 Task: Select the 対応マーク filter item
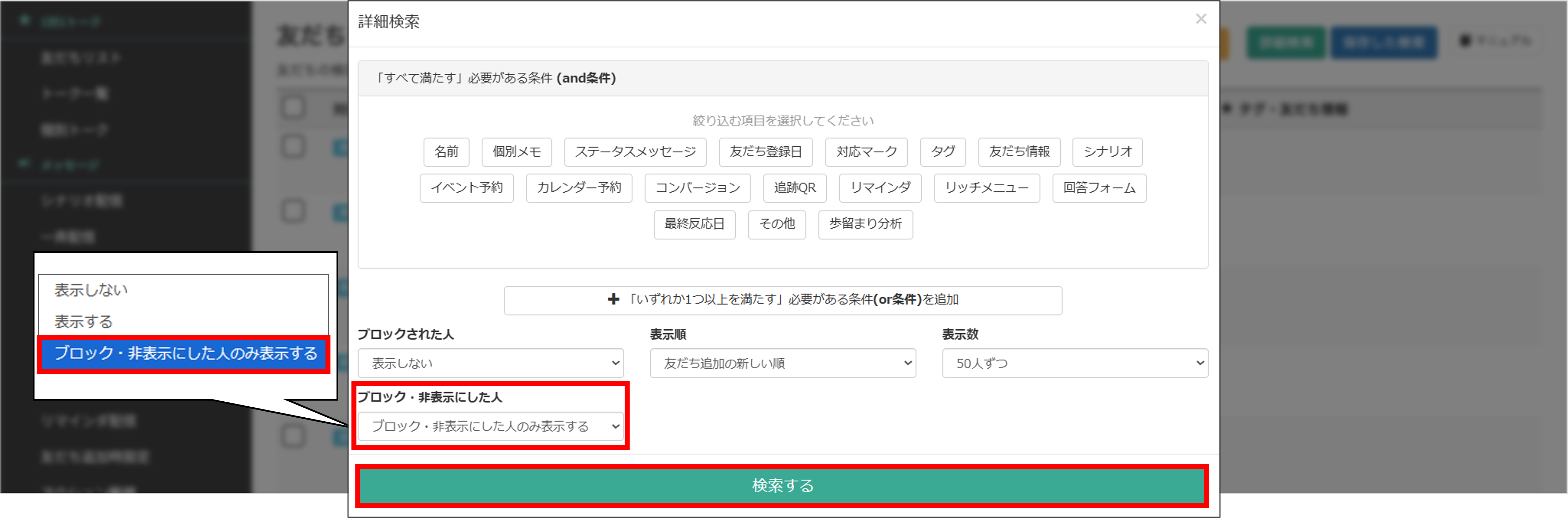(865, 152)
